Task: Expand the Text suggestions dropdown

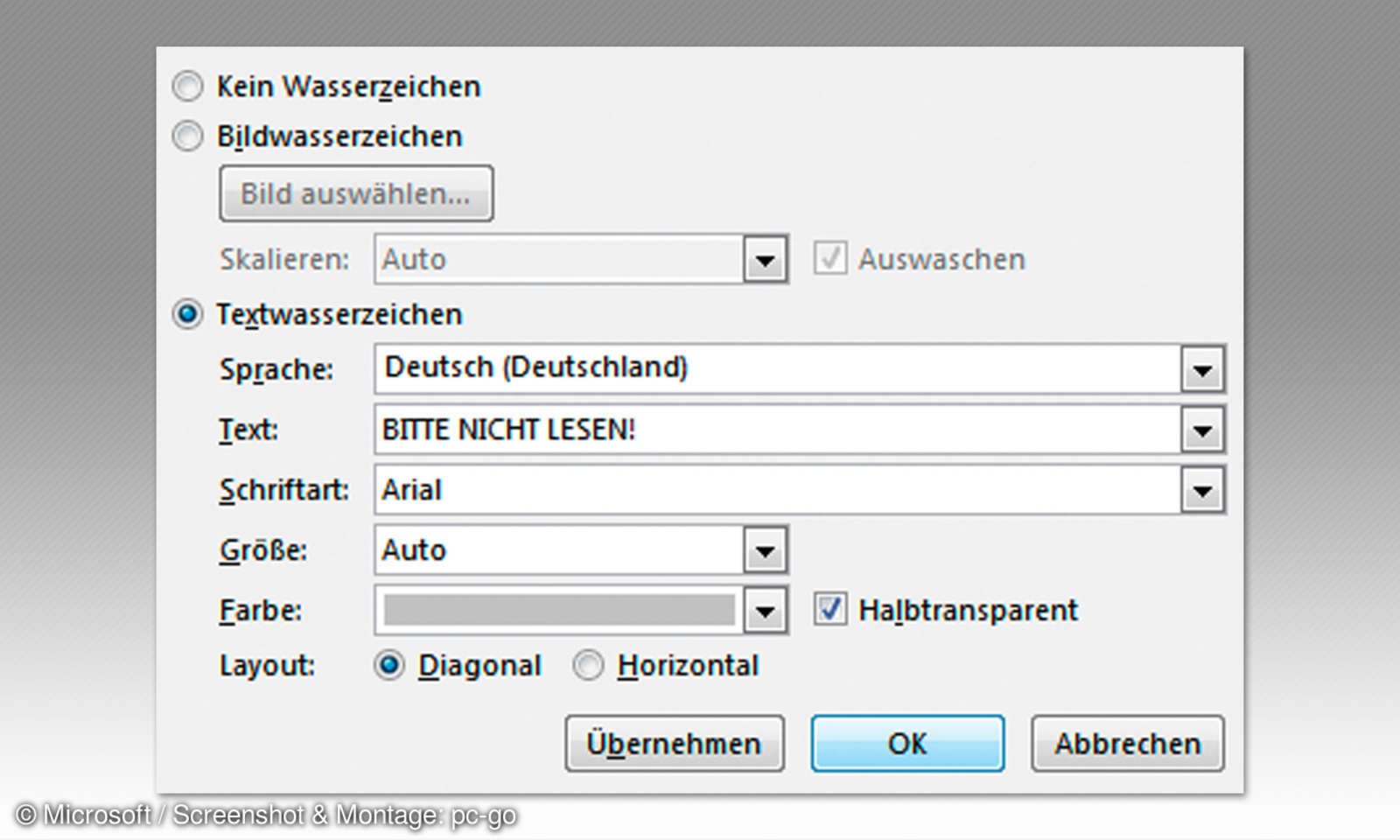Action: (1203, 430)
